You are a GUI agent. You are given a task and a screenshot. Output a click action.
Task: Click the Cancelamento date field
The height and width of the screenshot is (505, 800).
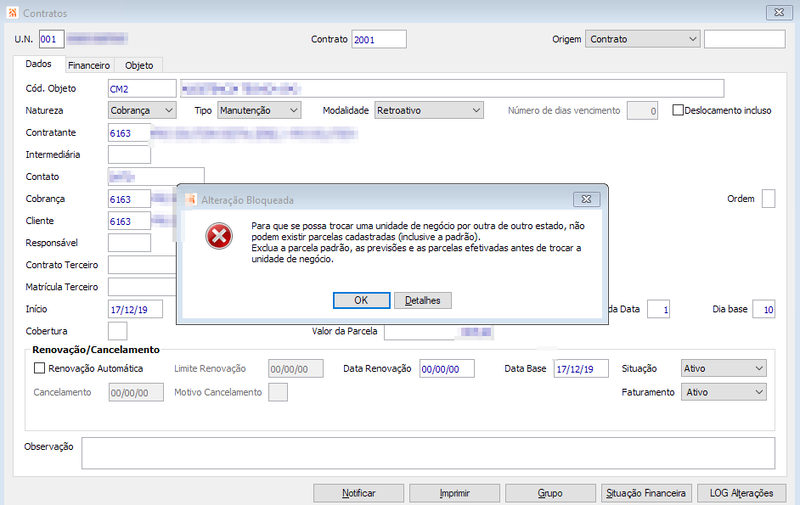[x=136, y=392]
